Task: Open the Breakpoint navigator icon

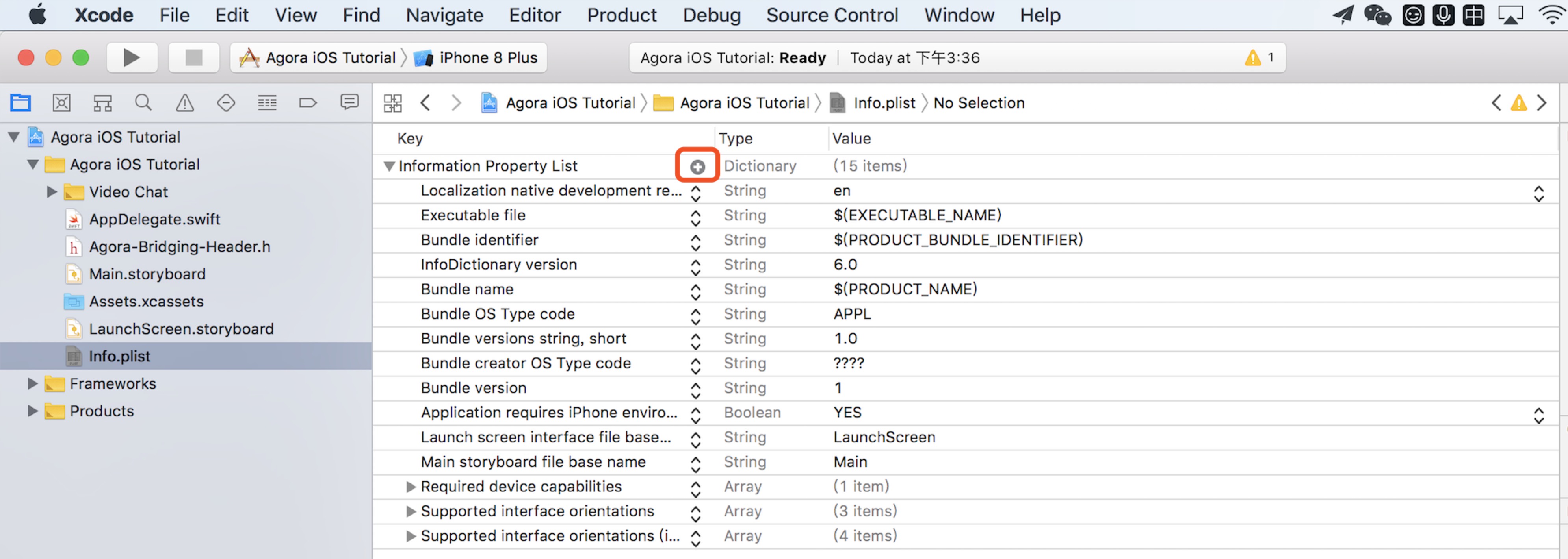Action: tap(308, 103)
